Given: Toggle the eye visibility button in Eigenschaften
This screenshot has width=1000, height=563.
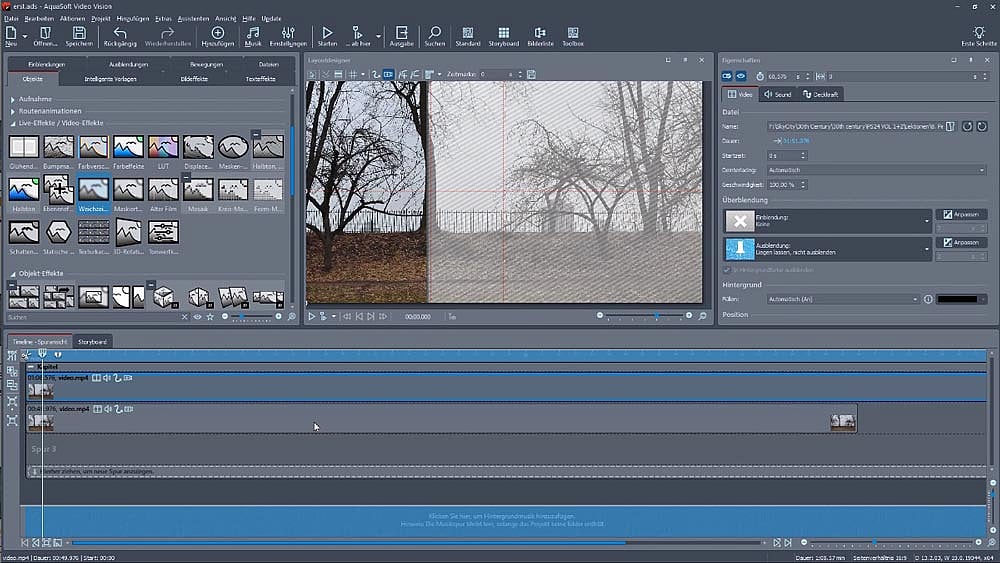Looking at the screenshot, I should pos(741,76).
